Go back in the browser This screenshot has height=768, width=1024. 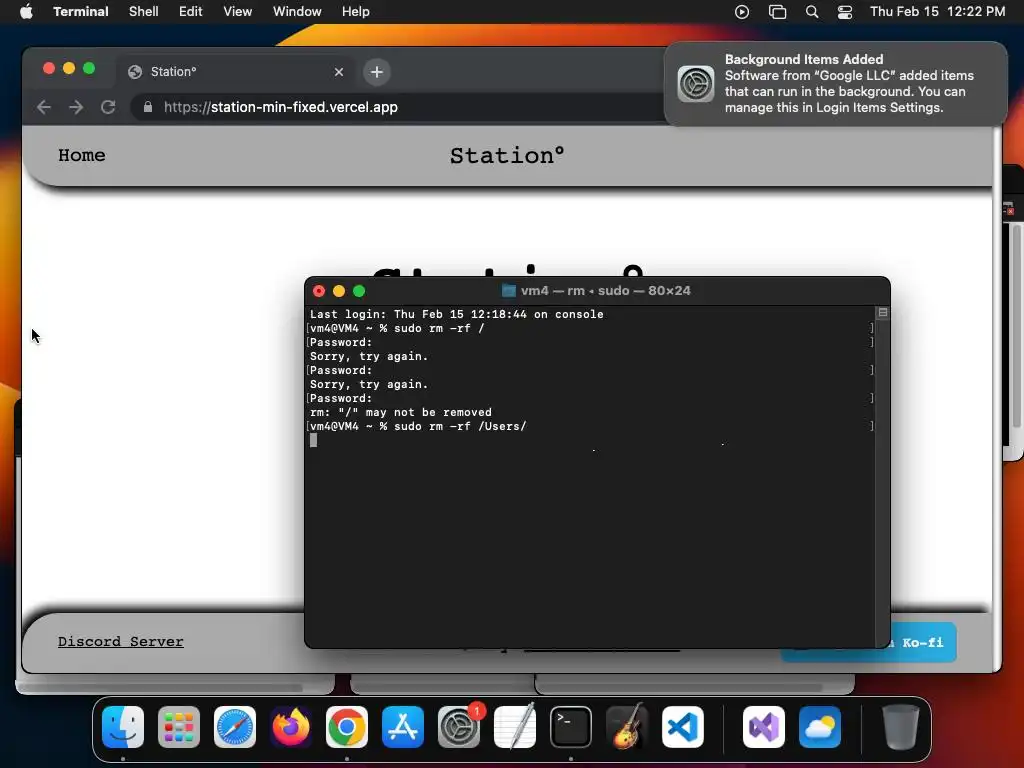click(44, 107)
